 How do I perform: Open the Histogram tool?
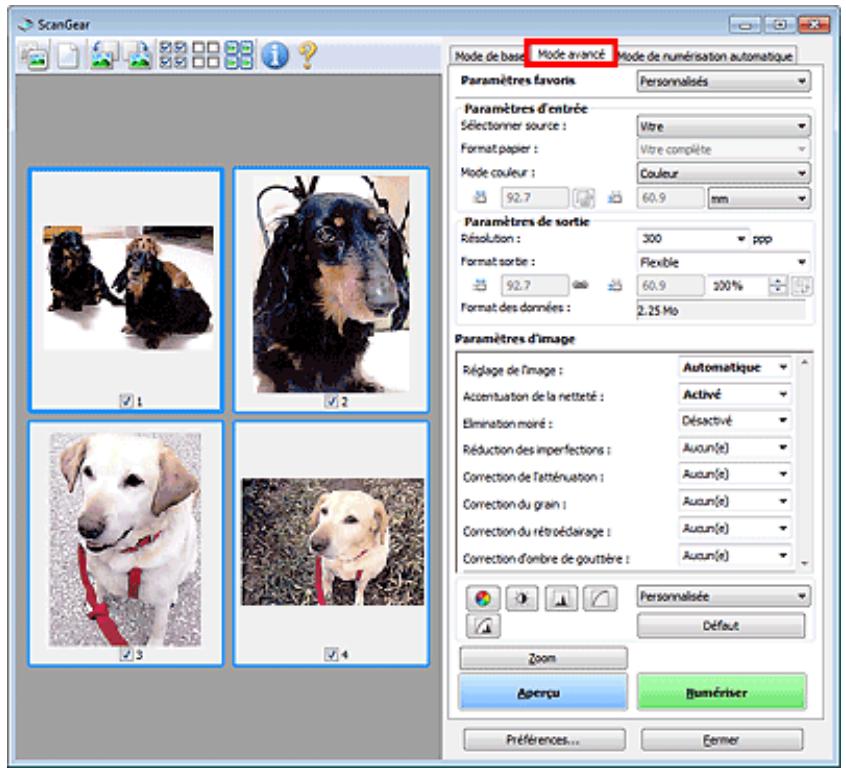point(561,598)
